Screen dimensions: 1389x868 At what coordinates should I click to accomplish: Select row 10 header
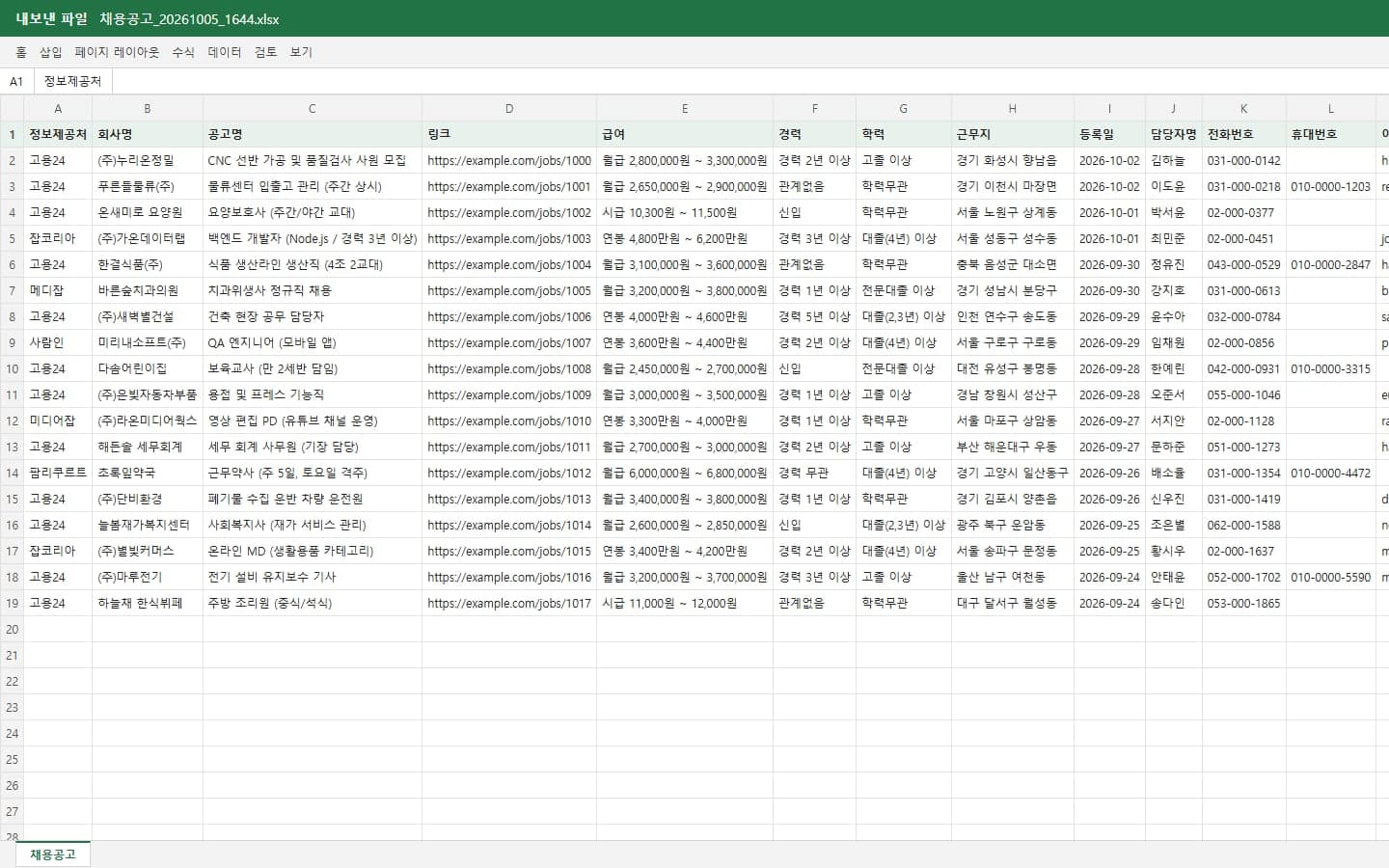[x=12, y=368]
